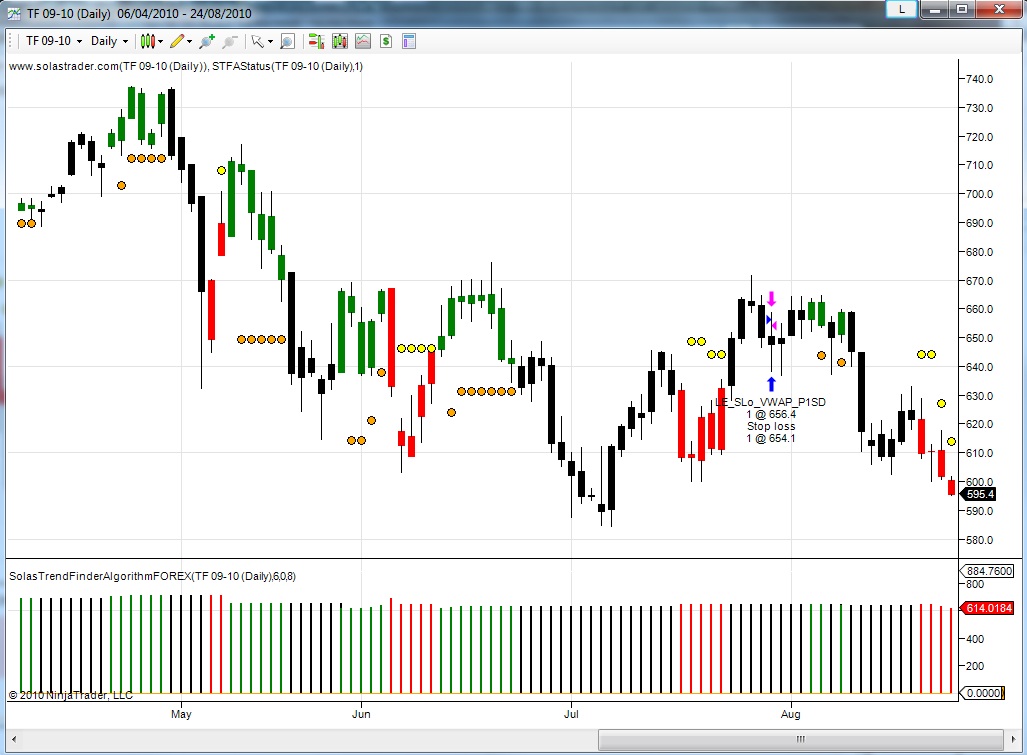Select the pencil drawing tools icon
This screenshot has height=755, width=1027.
177,41
